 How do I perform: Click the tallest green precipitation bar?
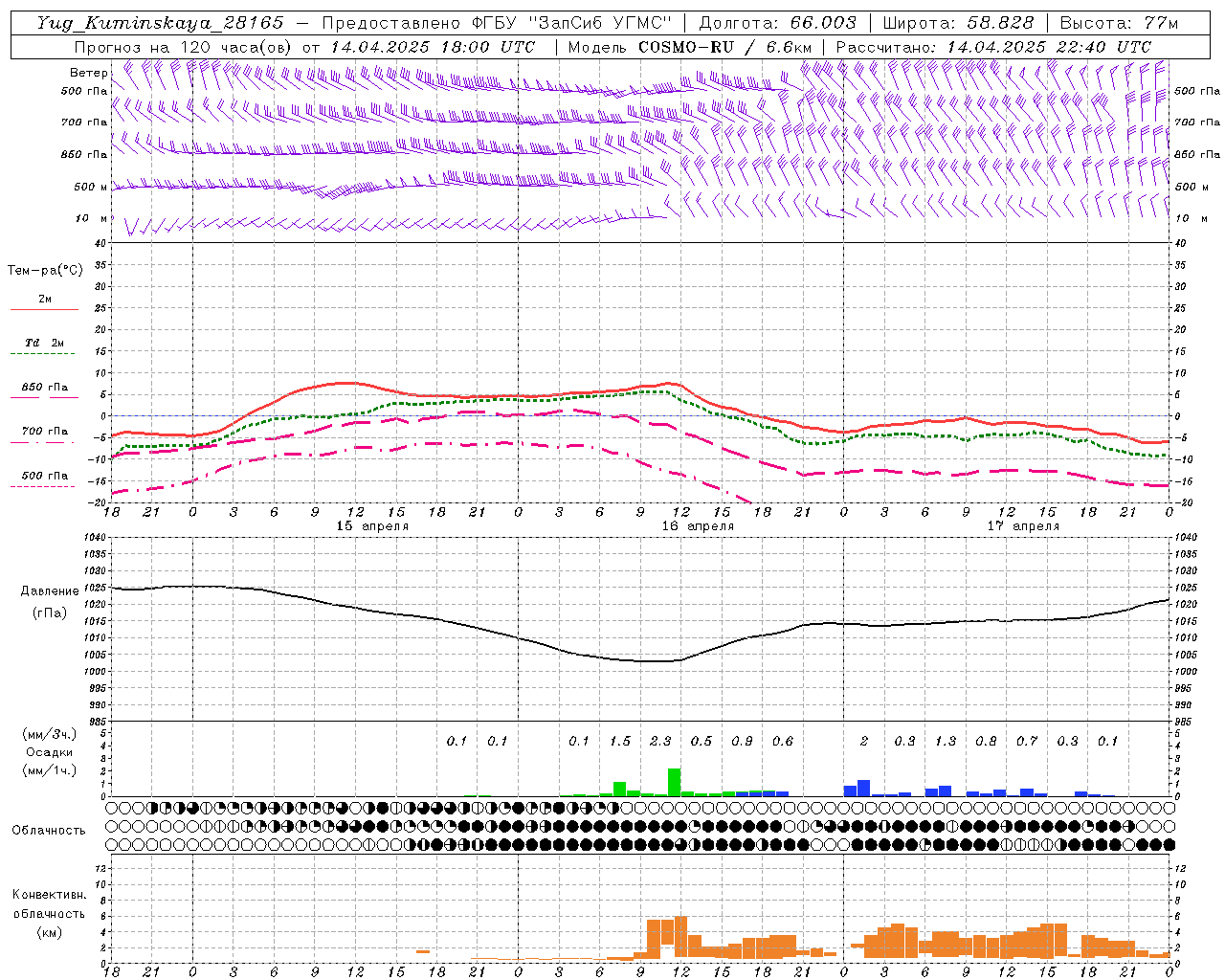click(x=674, y=782)
